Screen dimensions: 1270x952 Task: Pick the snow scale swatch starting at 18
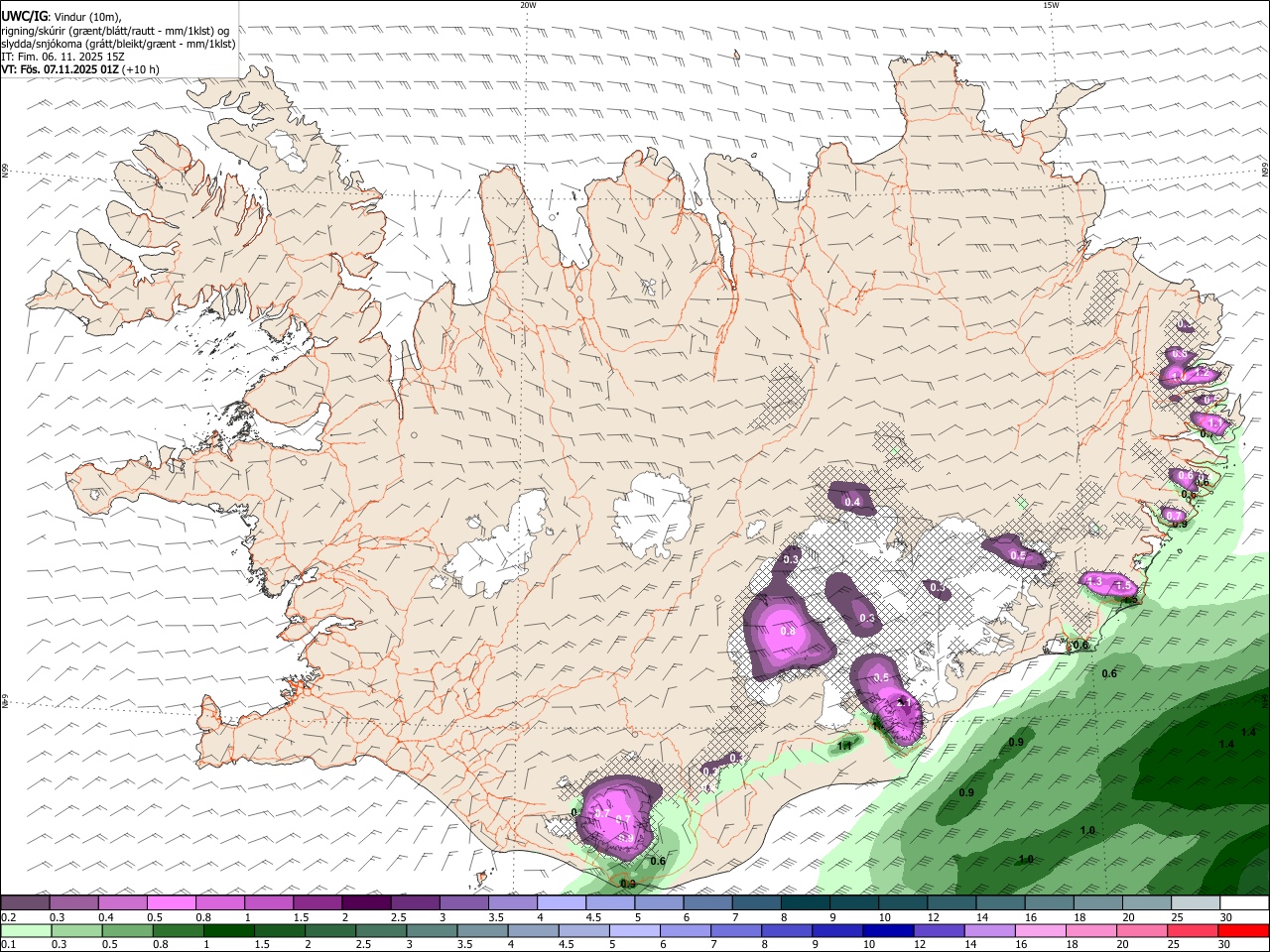coord(1097,903)
